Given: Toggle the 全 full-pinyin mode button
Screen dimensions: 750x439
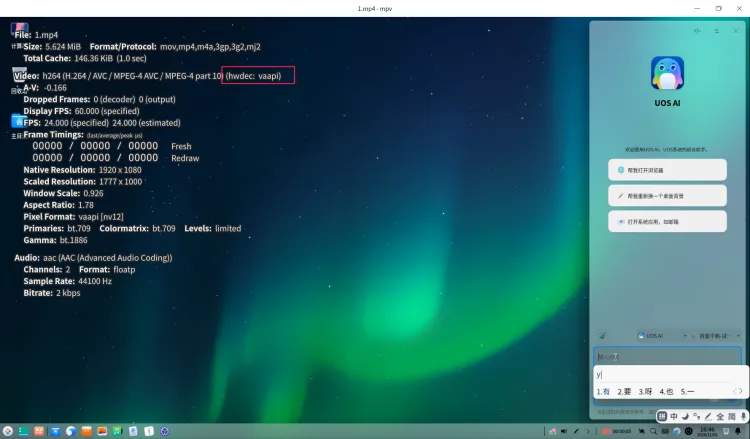Looking at the screenshot, I should coord(720,417).
